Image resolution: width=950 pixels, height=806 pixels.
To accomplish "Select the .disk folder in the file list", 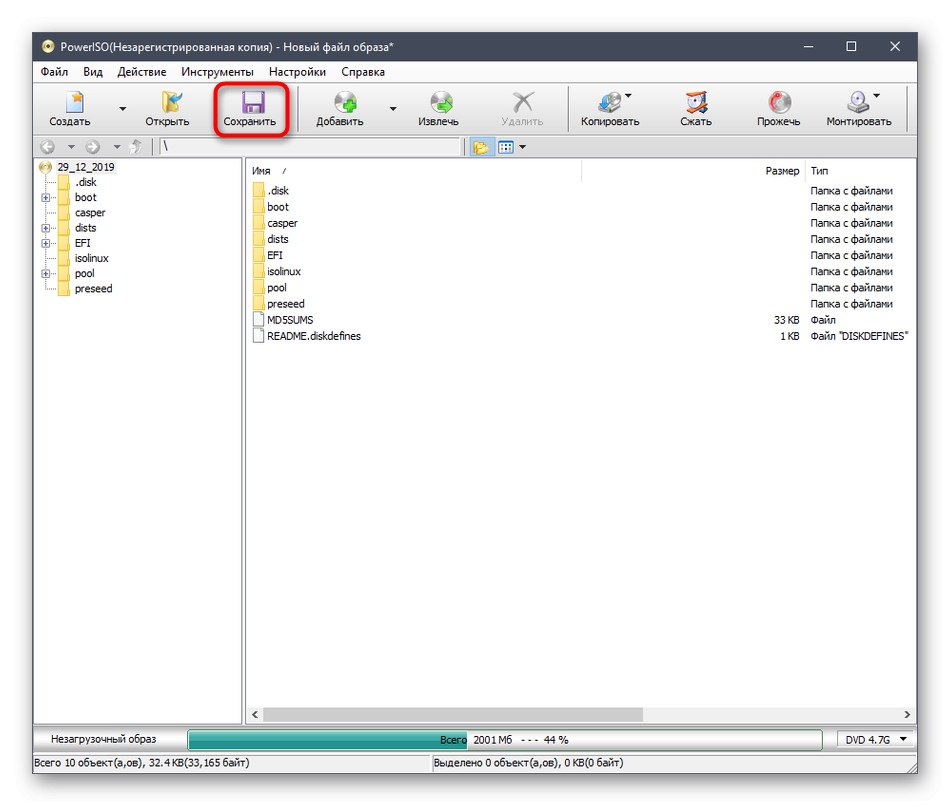I will 278,190.
